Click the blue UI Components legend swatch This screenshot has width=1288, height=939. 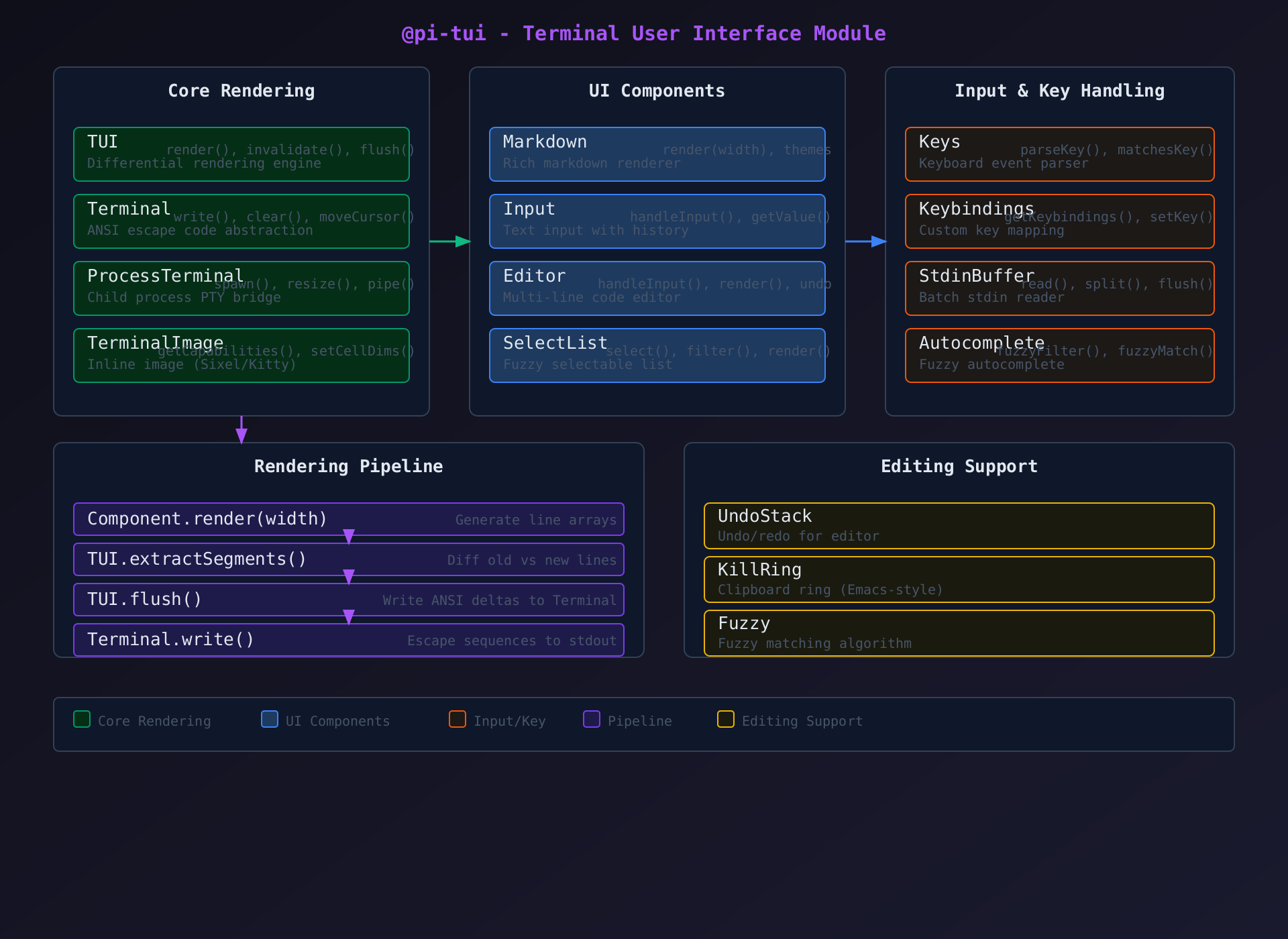[x=270, y=719]
